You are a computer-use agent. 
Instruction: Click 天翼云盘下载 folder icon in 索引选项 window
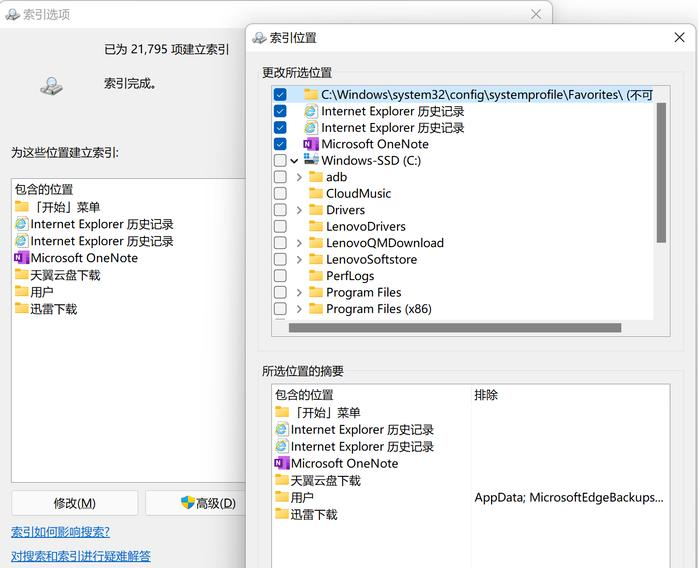click(21, 274)
